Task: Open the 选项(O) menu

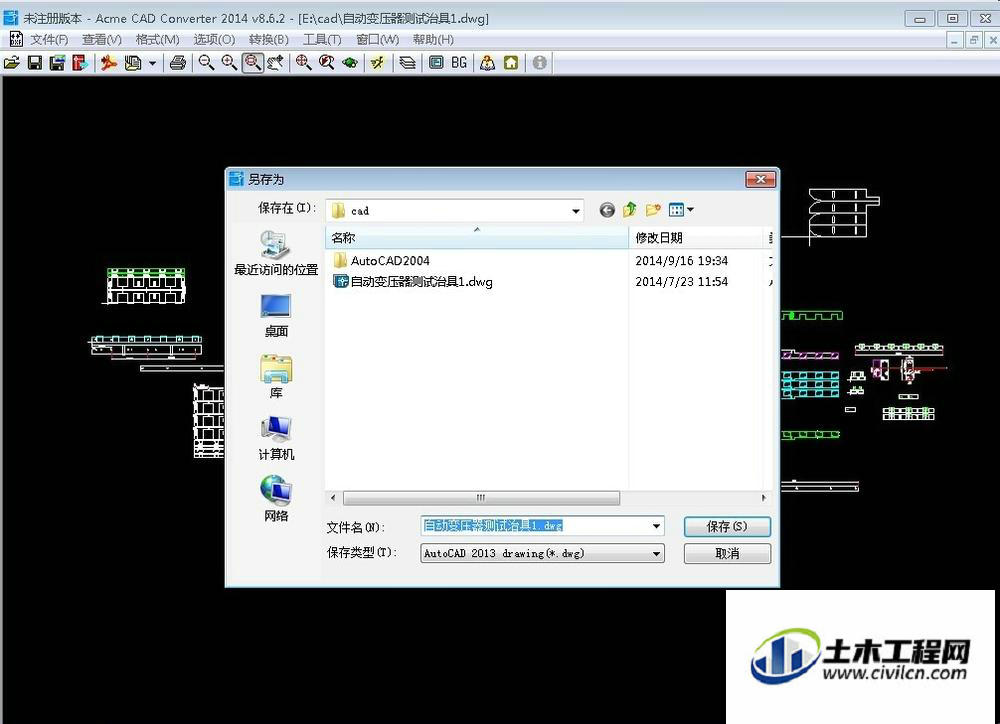Action: (214, 40)
